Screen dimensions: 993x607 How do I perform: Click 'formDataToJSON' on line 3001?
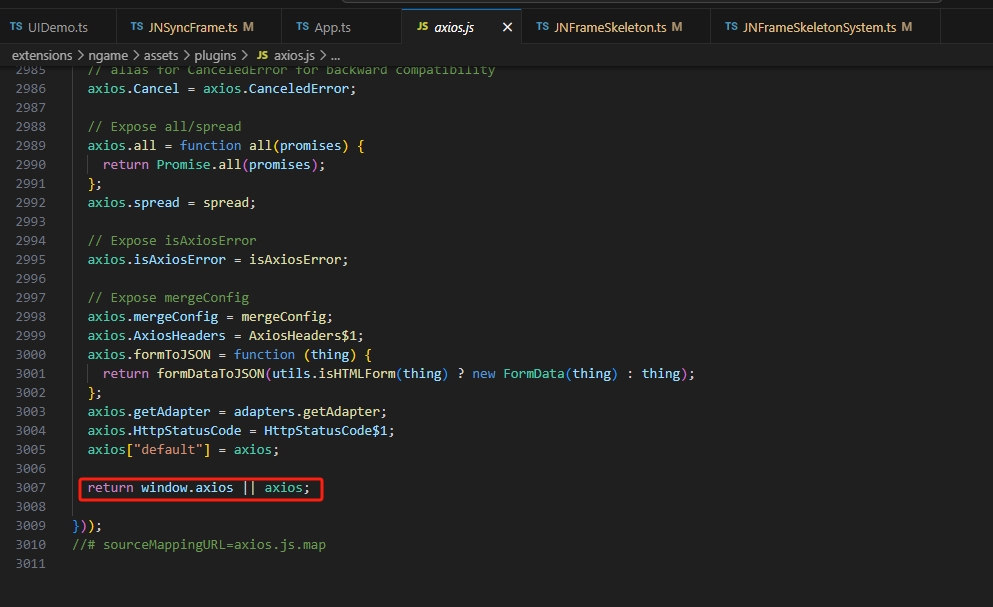click(211, 374)
